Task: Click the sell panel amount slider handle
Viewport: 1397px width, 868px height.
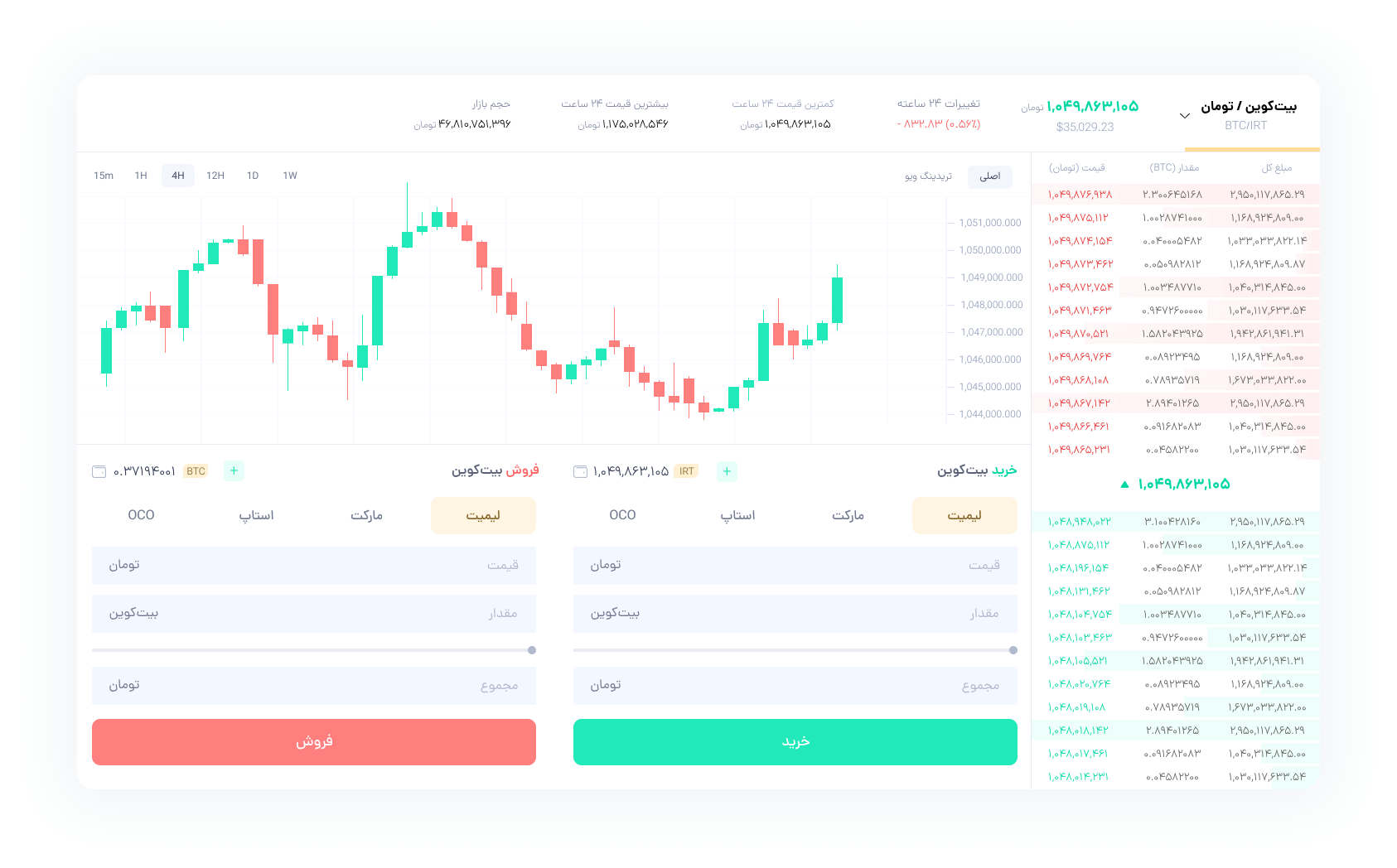Action: (x=532, y=650)
